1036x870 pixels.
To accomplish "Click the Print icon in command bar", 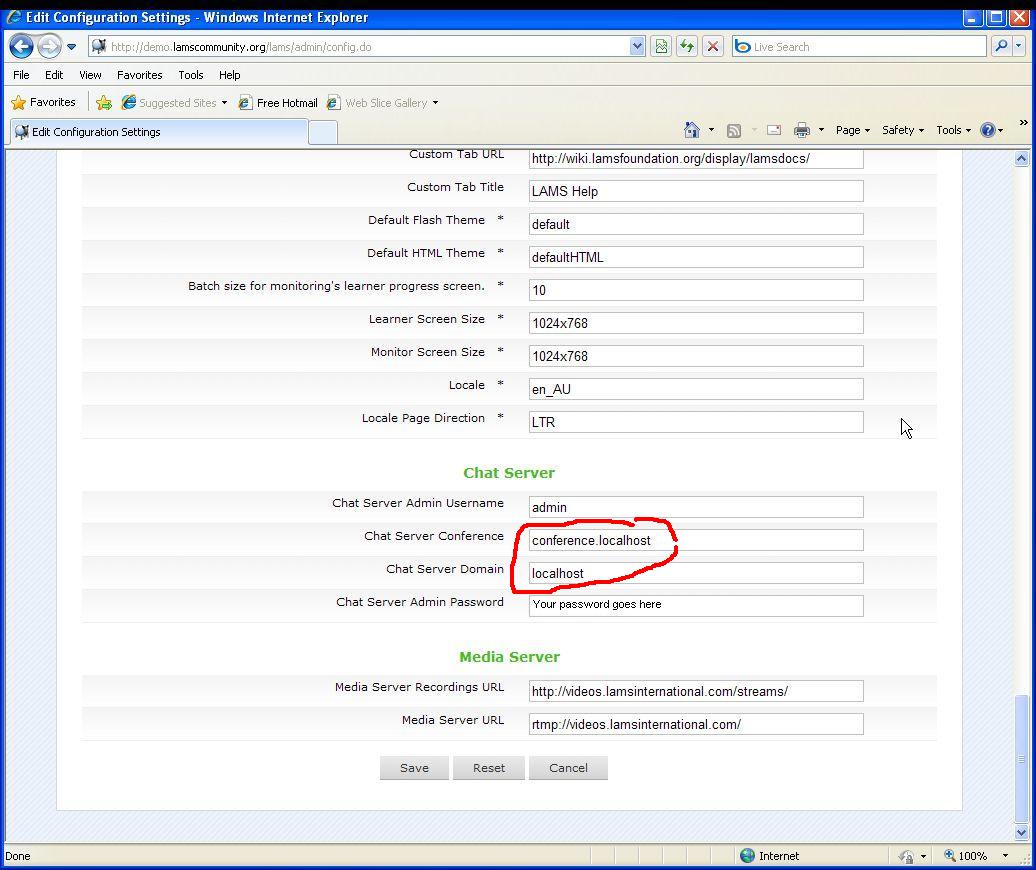I will click(x=801, y=130).
